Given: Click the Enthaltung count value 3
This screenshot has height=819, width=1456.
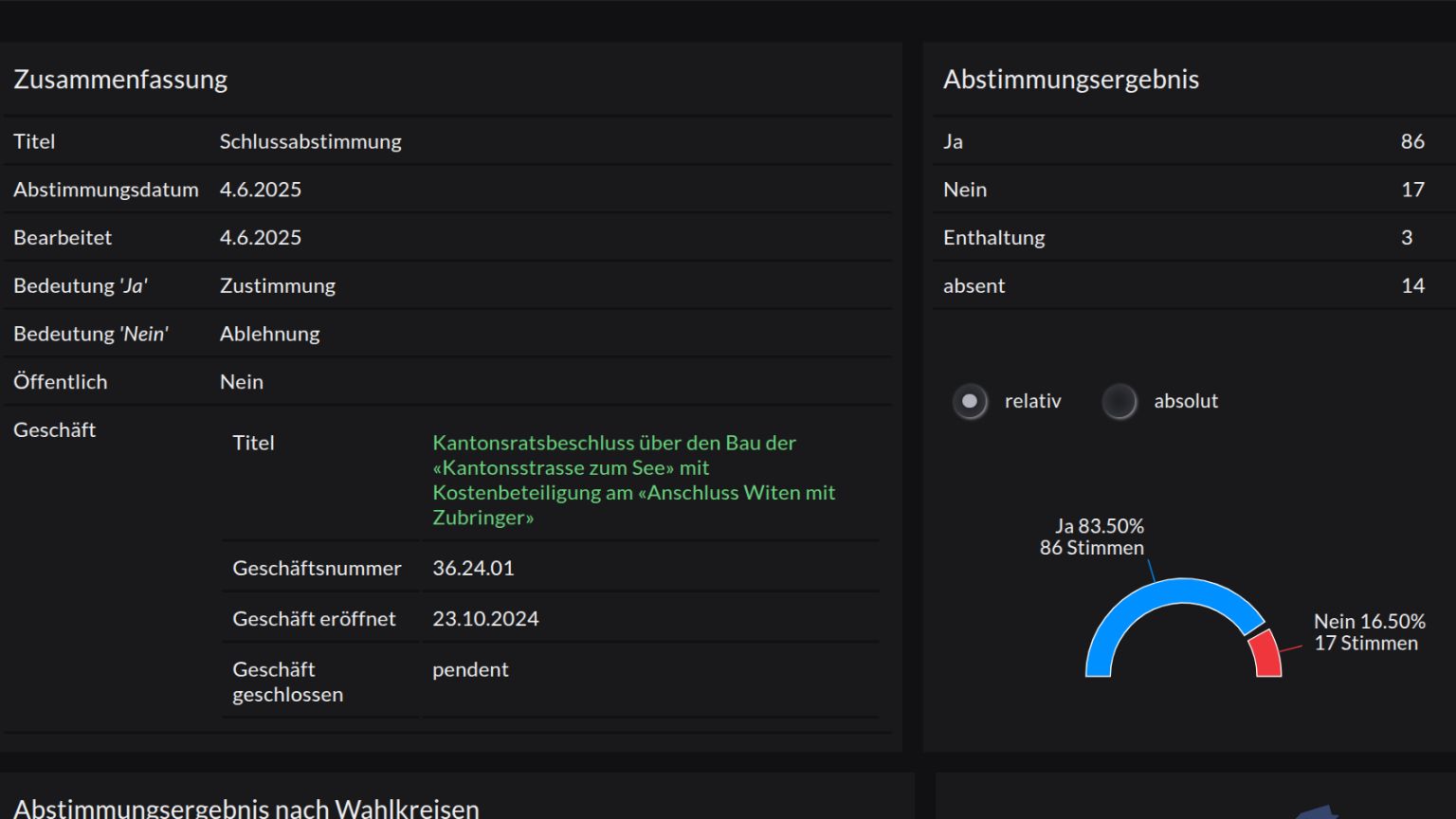Looking at the screenshot, I should (1407, 238).
